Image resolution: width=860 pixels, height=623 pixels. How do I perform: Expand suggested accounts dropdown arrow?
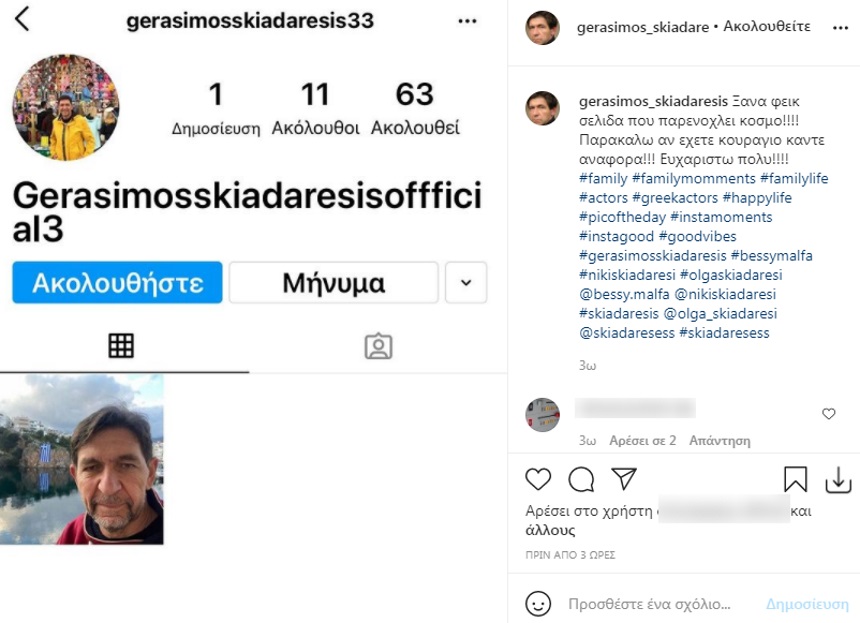click(x=466, y=282)
